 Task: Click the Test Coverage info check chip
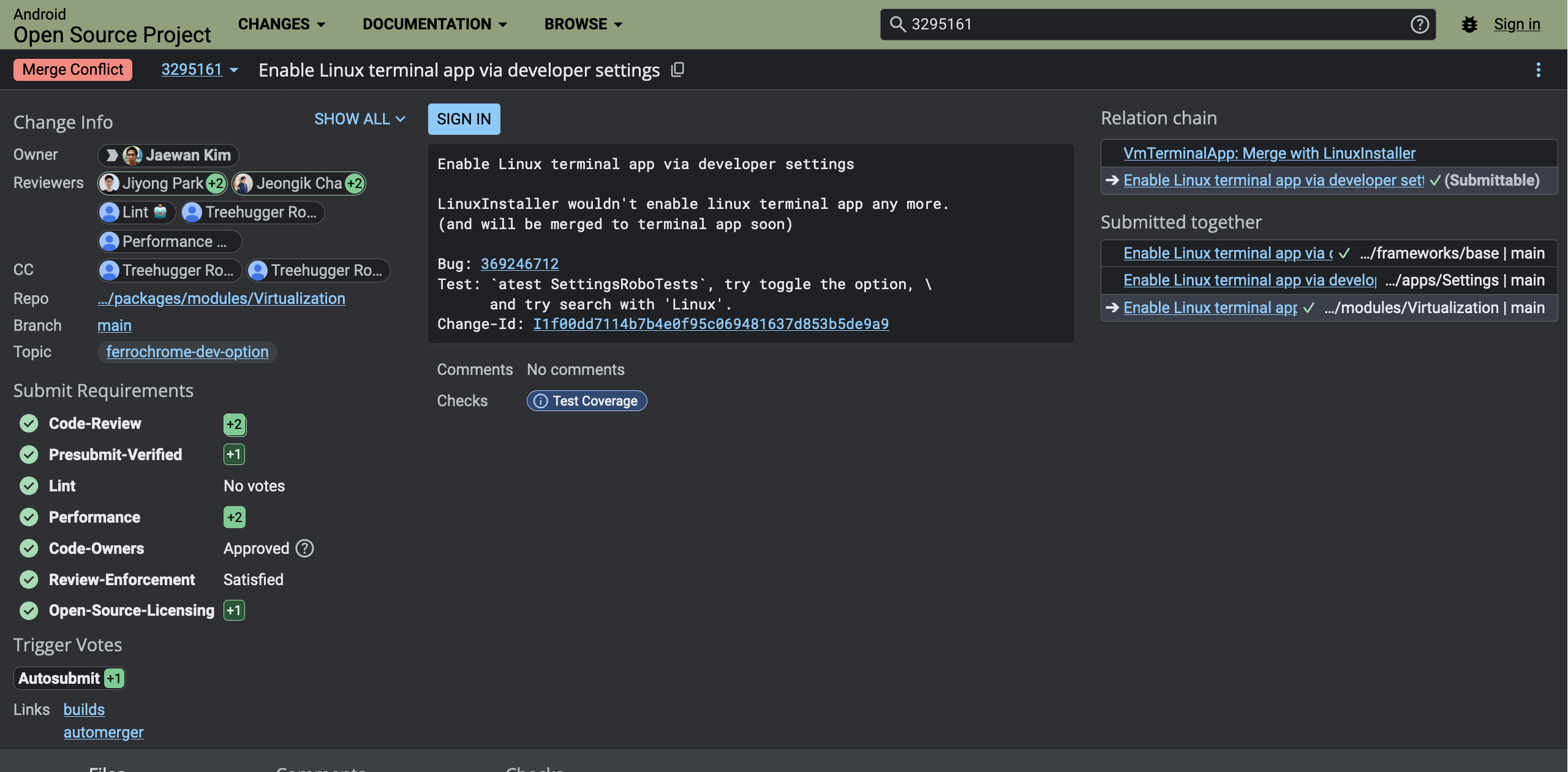pyautogui.click(x=586, y=401)
